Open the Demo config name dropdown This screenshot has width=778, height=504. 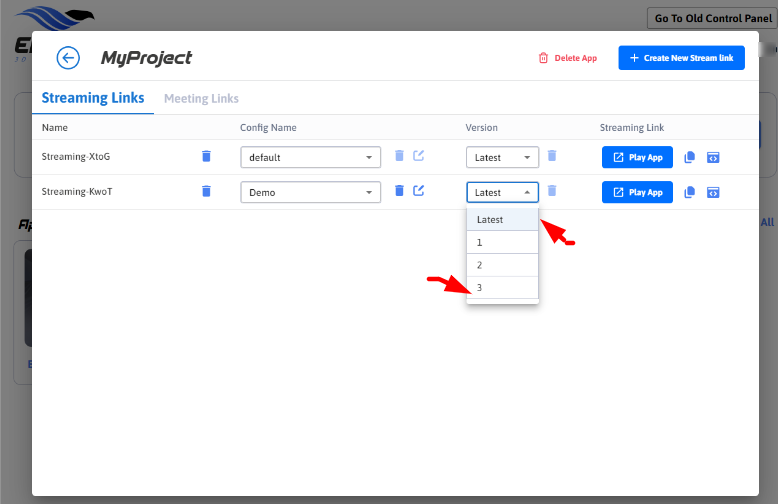click(310, 192)
